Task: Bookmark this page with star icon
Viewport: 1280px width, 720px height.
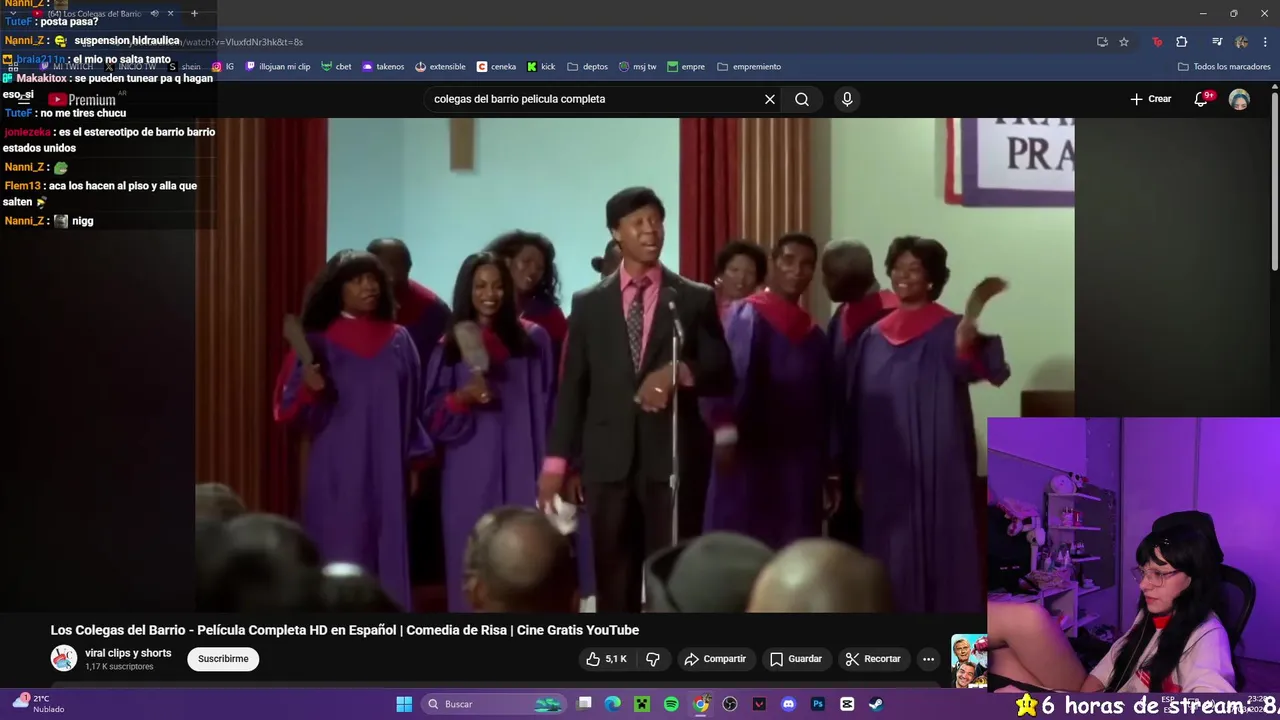Action: [x=1124, y=42]
